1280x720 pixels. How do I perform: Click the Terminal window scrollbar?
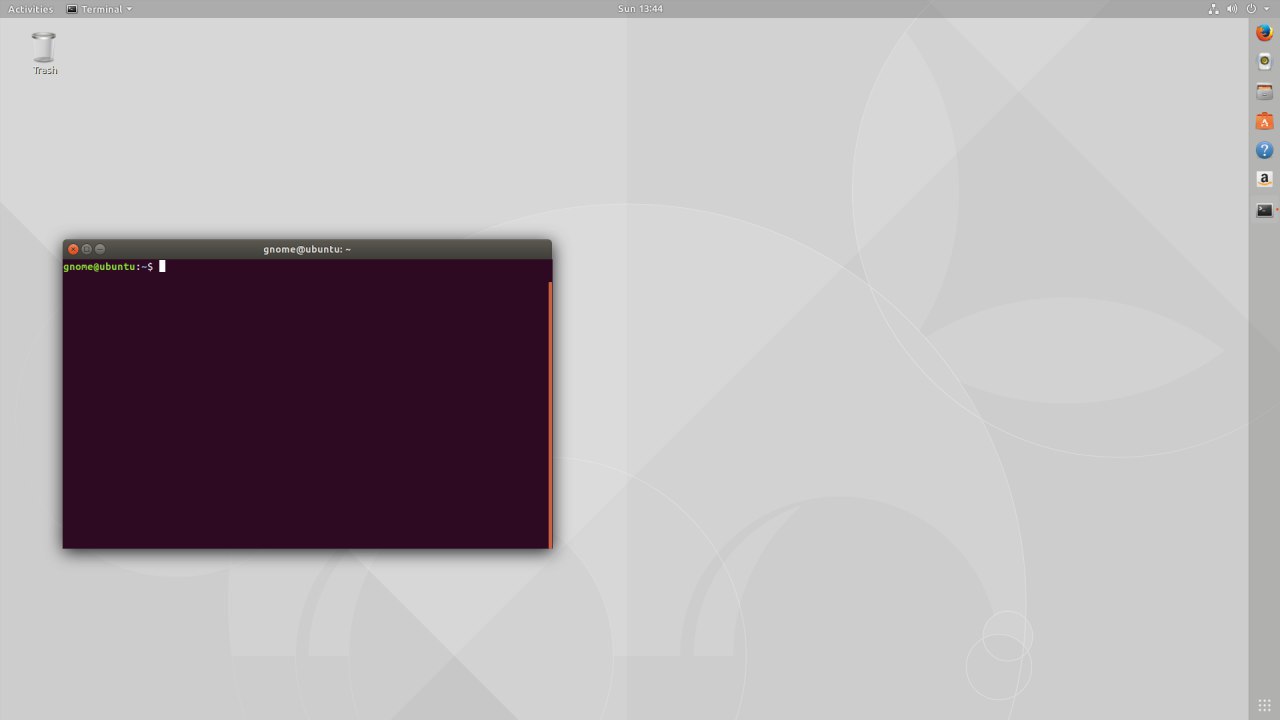pyautogui.click(x=550, y=414)
